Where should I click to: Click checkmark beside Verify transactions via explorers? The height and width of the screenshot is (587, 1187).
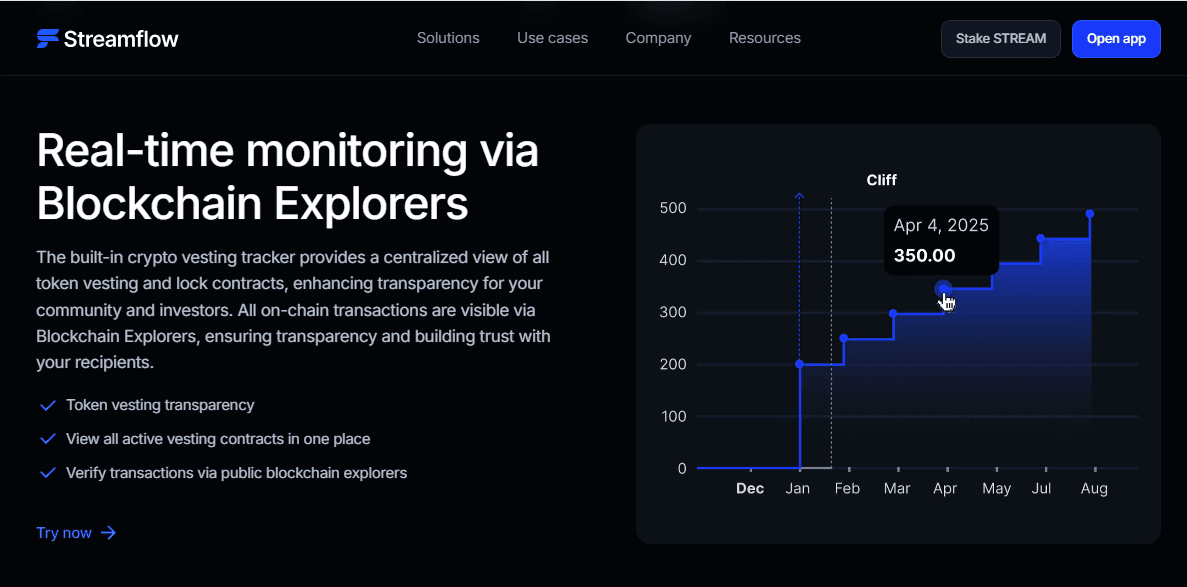(x=48, y=473)
